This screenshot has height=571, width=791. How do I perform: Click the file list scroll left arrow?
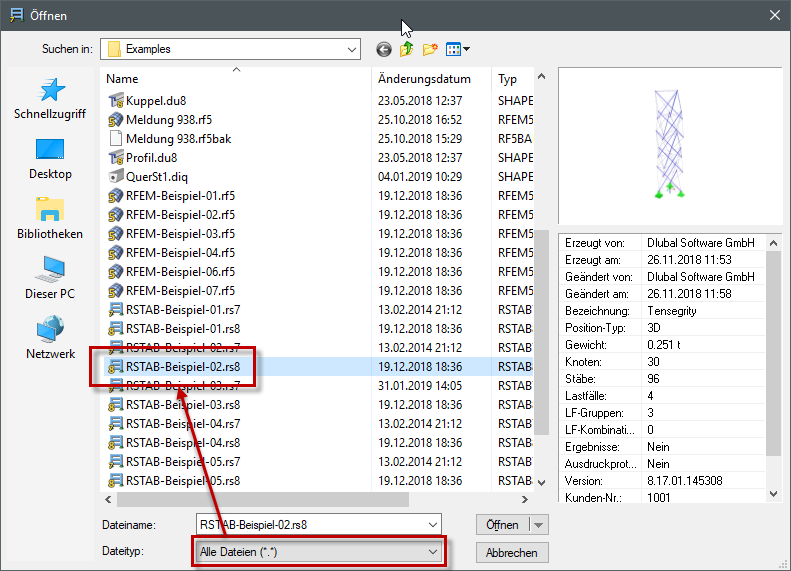click(x=108, y=499)
